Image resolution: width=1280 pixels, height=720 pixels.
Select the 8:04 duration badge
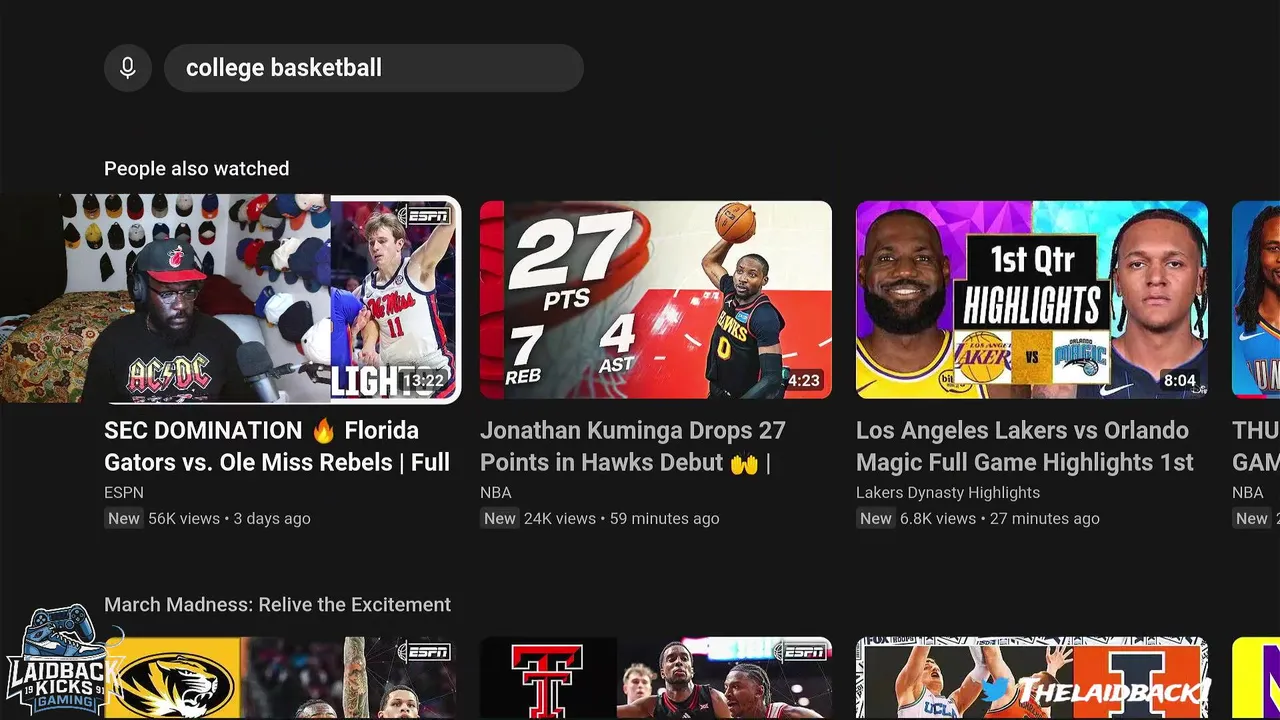coord(1180,381)
